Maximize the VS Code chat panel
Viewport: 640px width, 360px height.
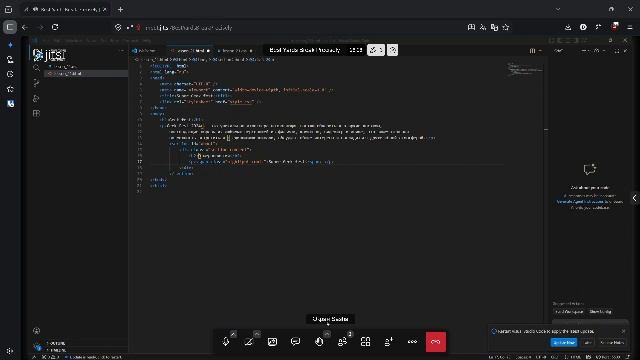(x=617, y=51)
